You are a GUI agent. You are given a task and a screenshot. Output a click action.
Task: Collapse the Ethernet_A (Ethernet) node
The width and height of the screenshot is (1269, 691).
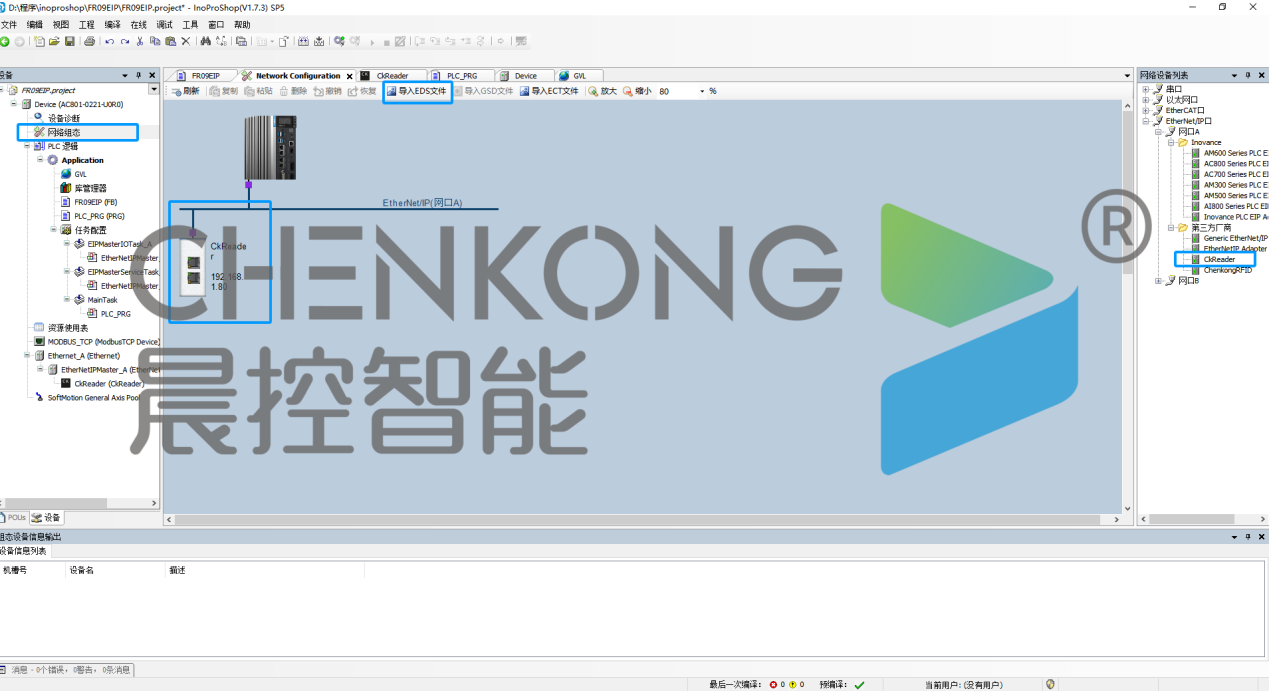(x=27, y=355)
